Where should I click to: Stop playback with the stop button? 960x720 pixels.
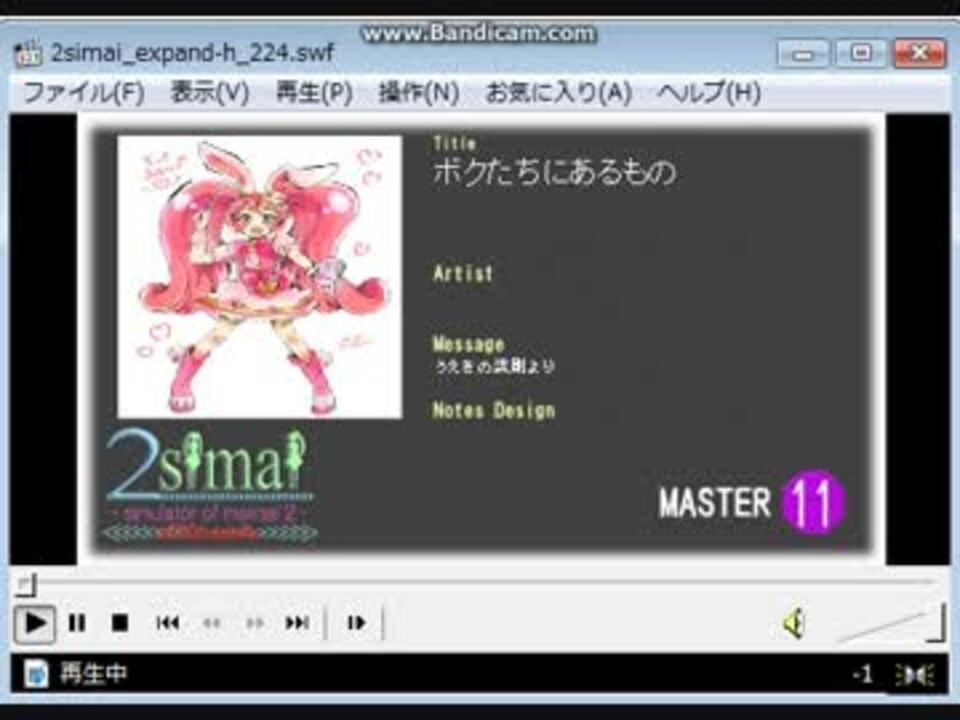tap(120, 623)
